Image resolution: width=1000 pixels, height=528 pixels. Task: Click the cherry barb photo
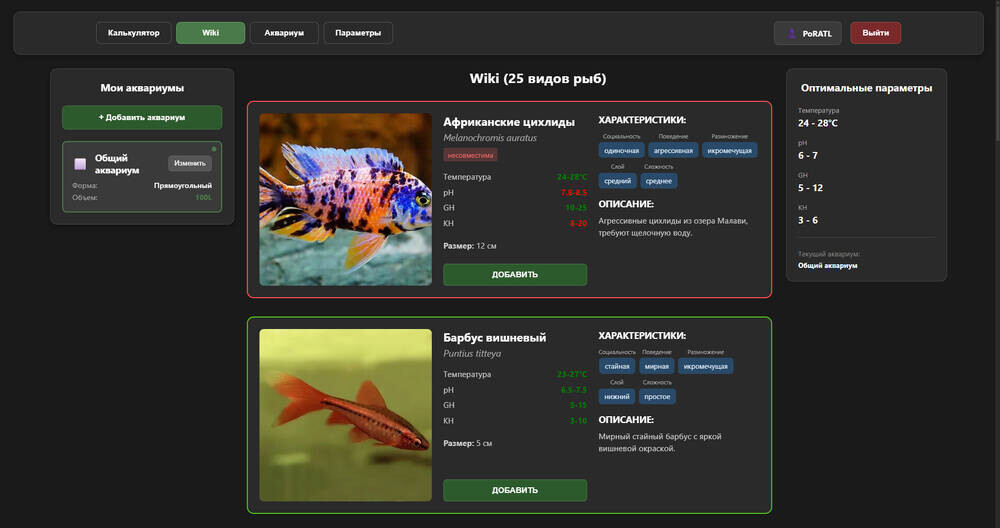coord(345,415)
